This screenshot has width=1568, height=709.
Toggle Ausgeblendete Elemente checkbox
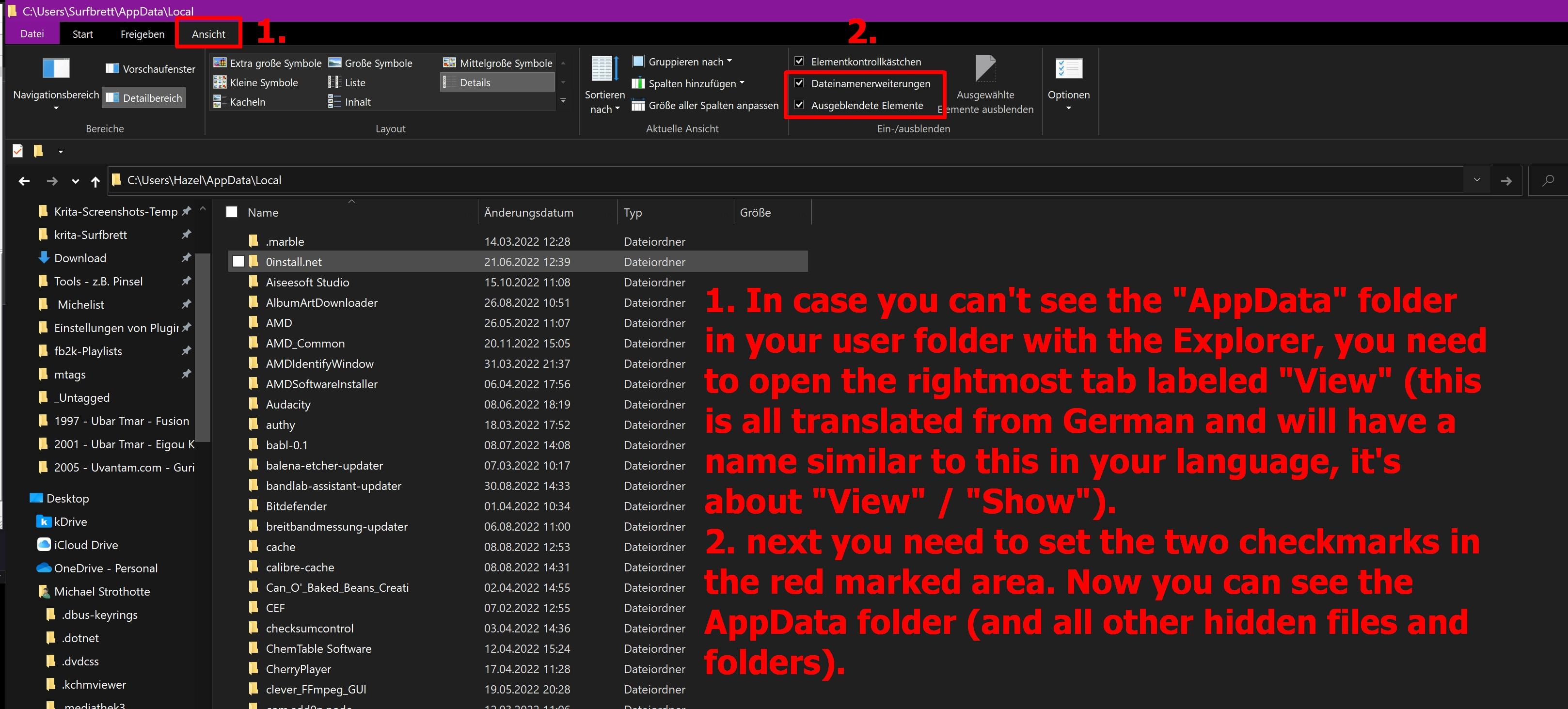tap(800, 105)
